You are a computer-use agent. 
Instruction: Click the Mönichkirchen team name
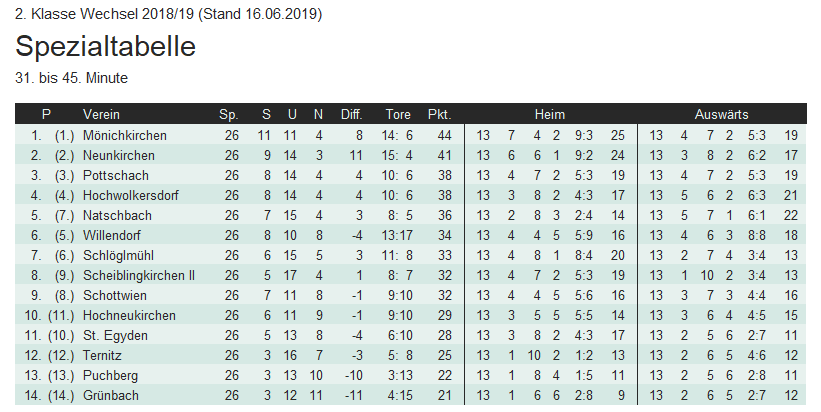click(x=125, y=135)
